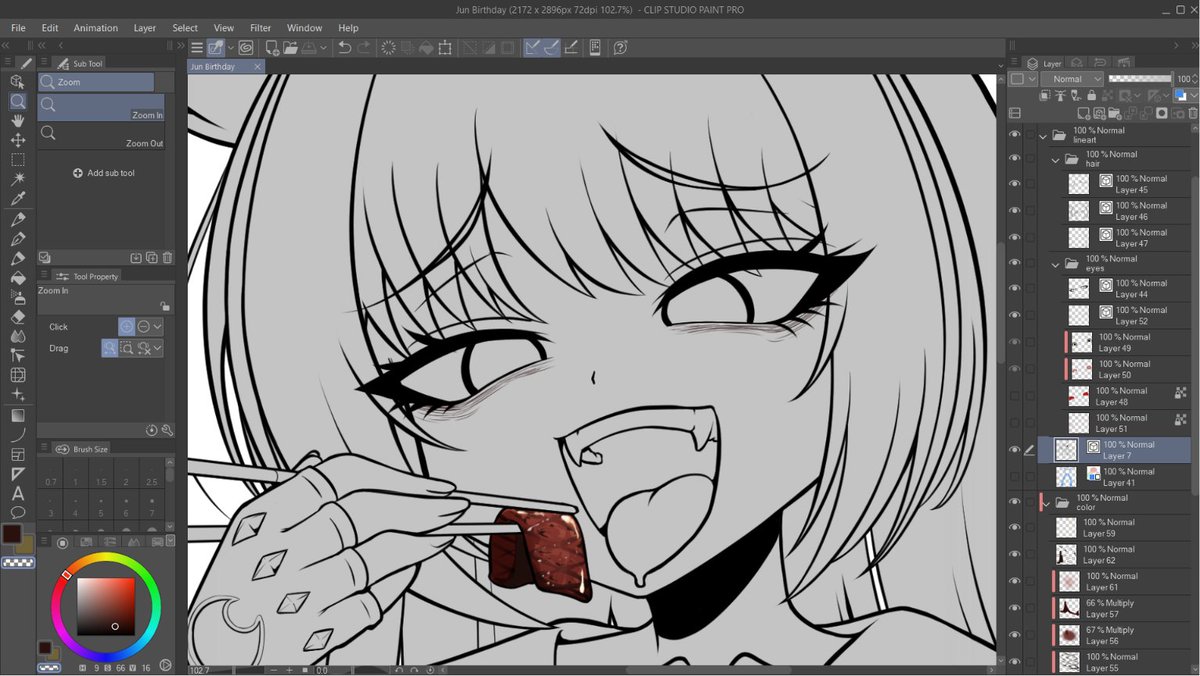Hide the eyes folder layer
The width and height of the screenshot is (1200, 676).
click(x=1015, y=264)
